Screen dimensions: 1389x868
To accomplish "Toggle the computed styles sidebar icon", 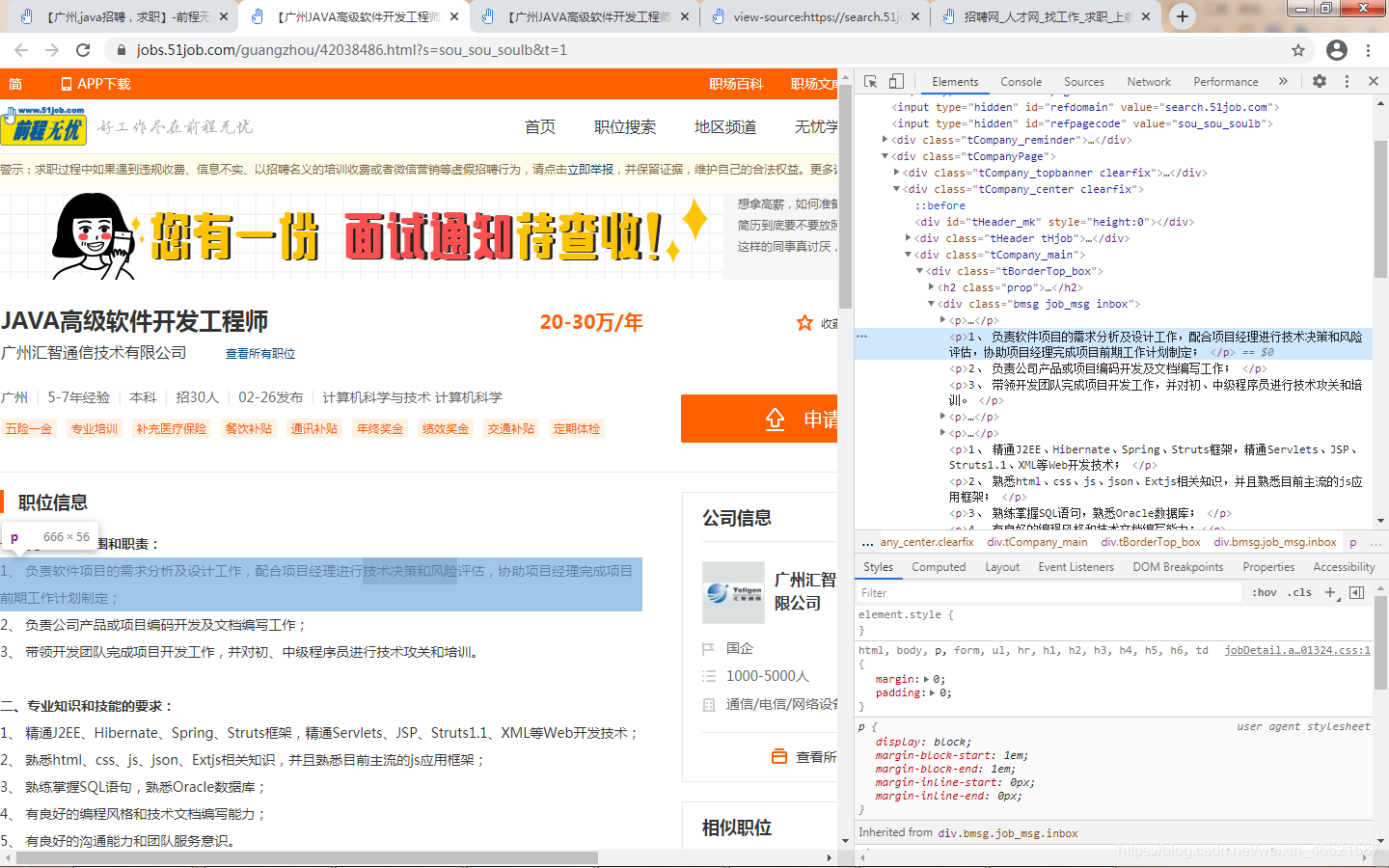I will click(1356, 592).
